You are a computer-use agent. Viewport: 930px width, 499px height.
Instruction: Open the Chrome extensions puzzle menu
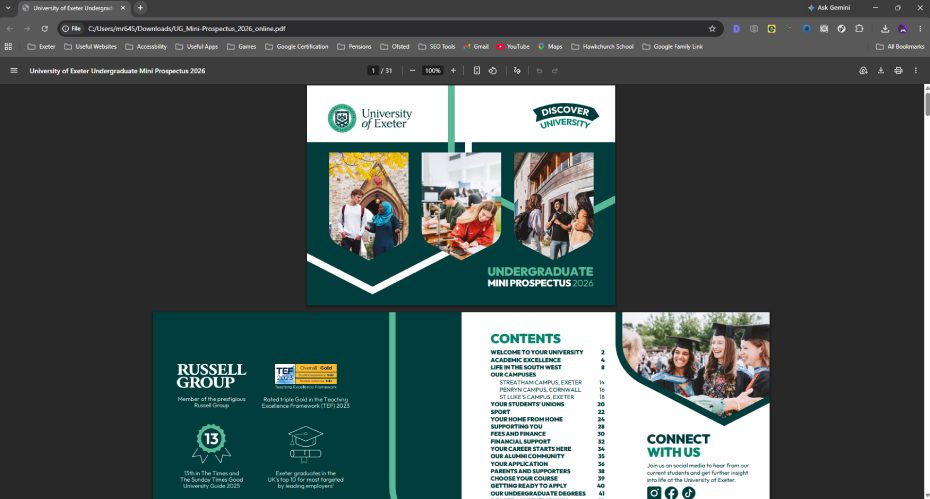(x=859, y=28)
